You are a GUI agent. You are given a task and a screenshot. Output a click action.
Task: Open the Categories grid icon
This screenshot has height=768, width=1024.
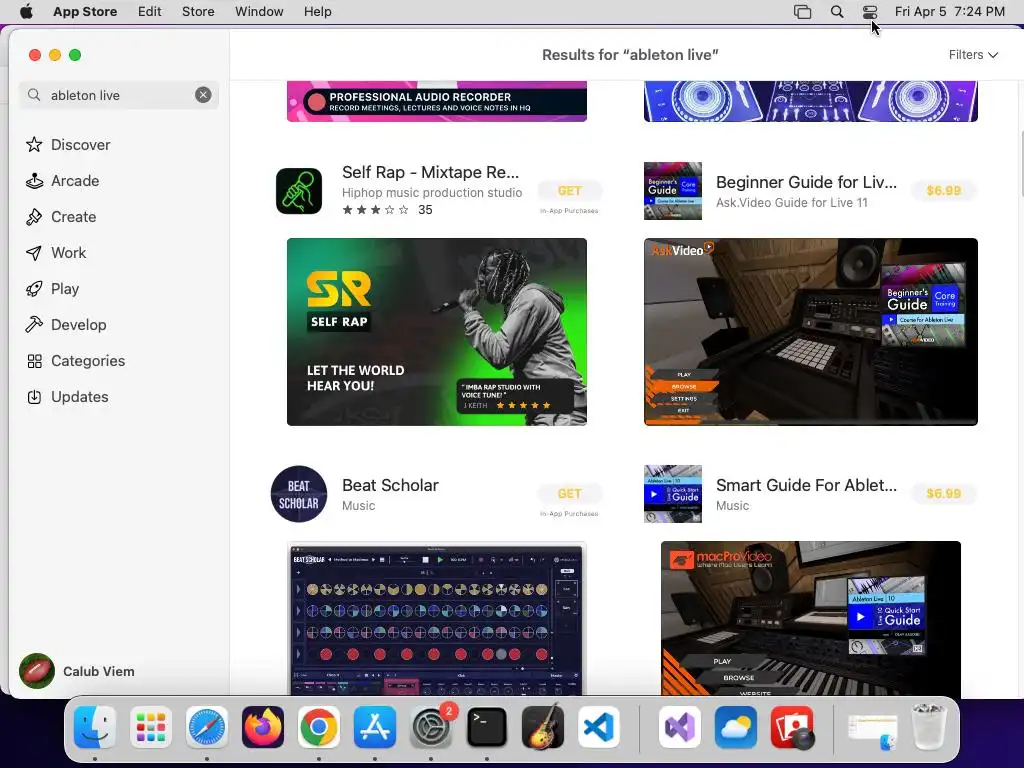pos(34,360)
